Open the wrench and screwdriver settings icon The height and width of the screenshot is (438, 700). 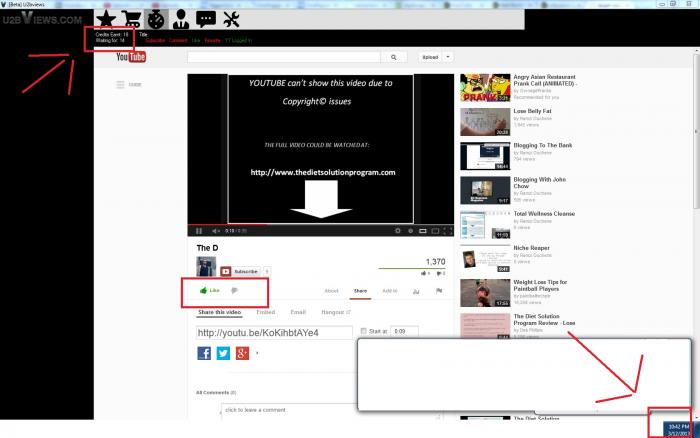pos(231,19)
